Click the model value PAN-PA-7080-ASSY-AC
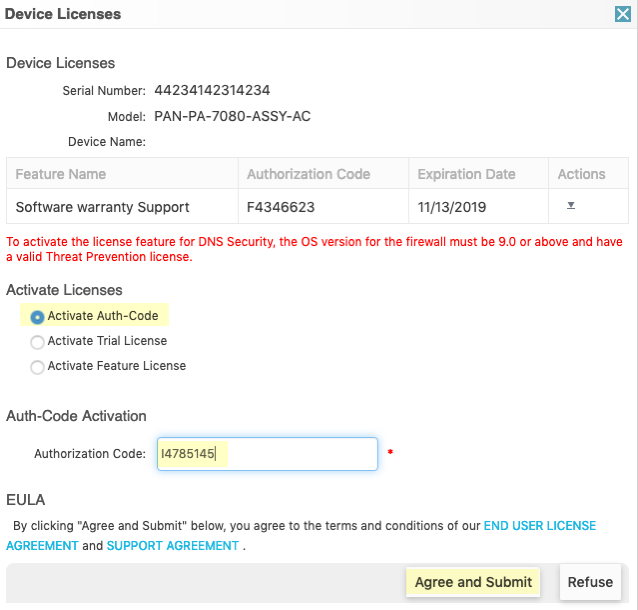Viewport: 638px width, 610px height. click(232, 116)
